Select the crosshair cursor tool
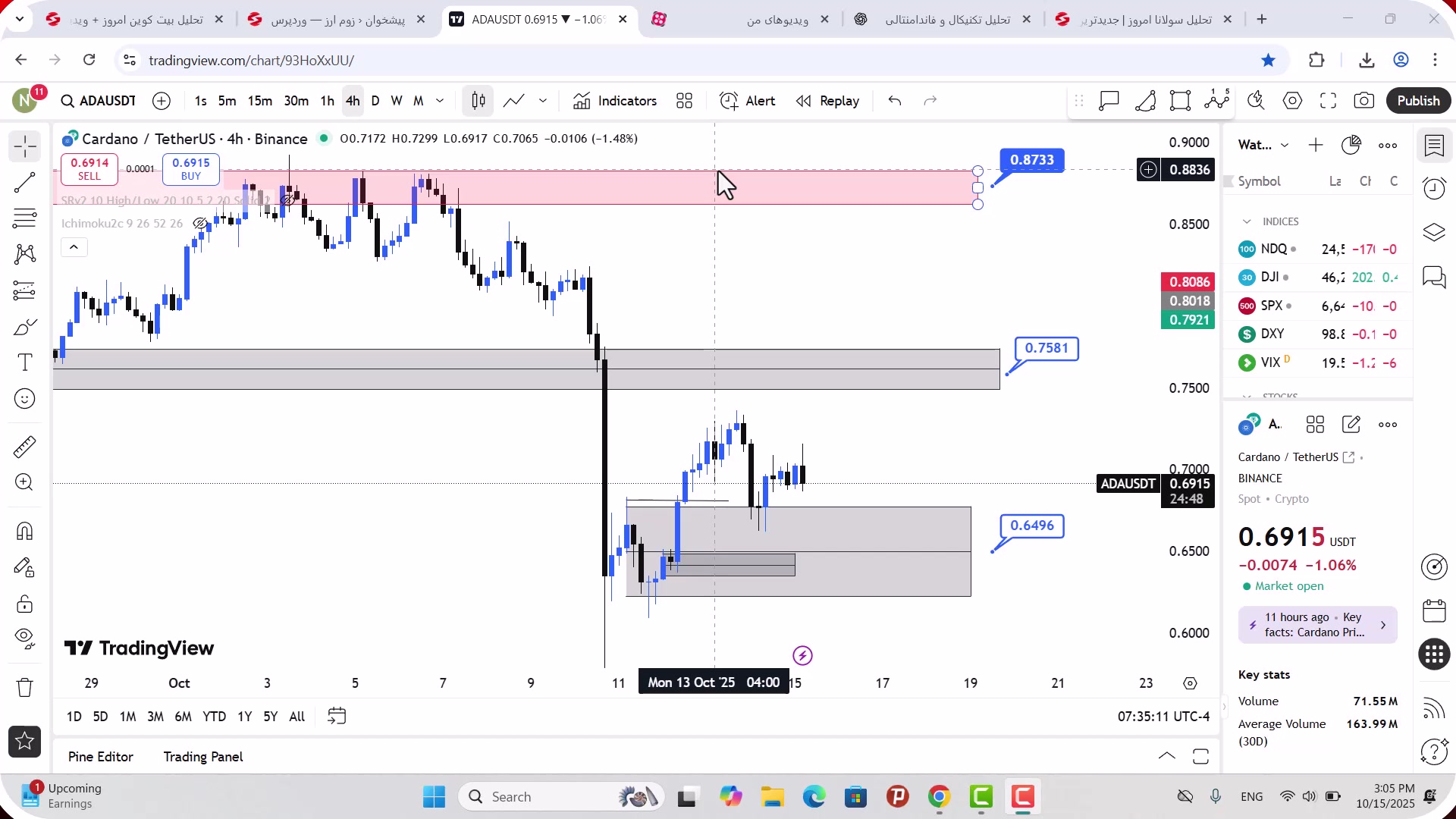This screenshot has width=1456, height=819. (24, 146)
